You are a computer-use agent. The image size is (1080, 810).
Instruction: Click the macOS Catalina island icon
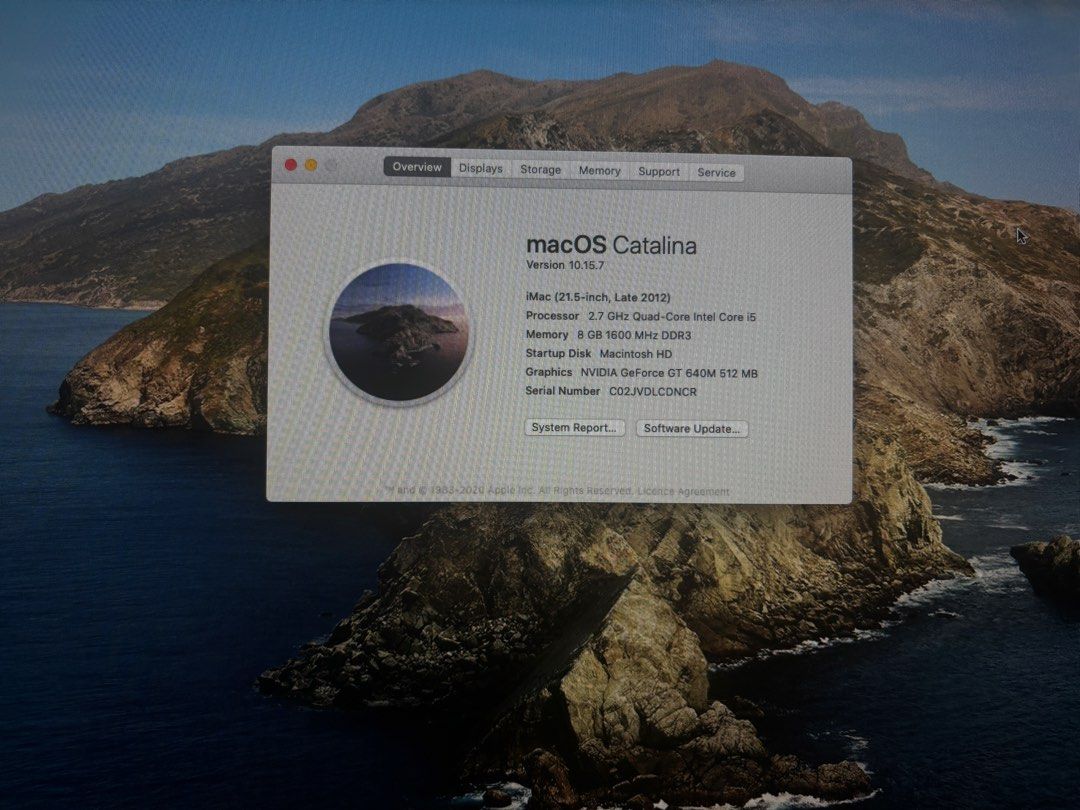click(399, 331)
